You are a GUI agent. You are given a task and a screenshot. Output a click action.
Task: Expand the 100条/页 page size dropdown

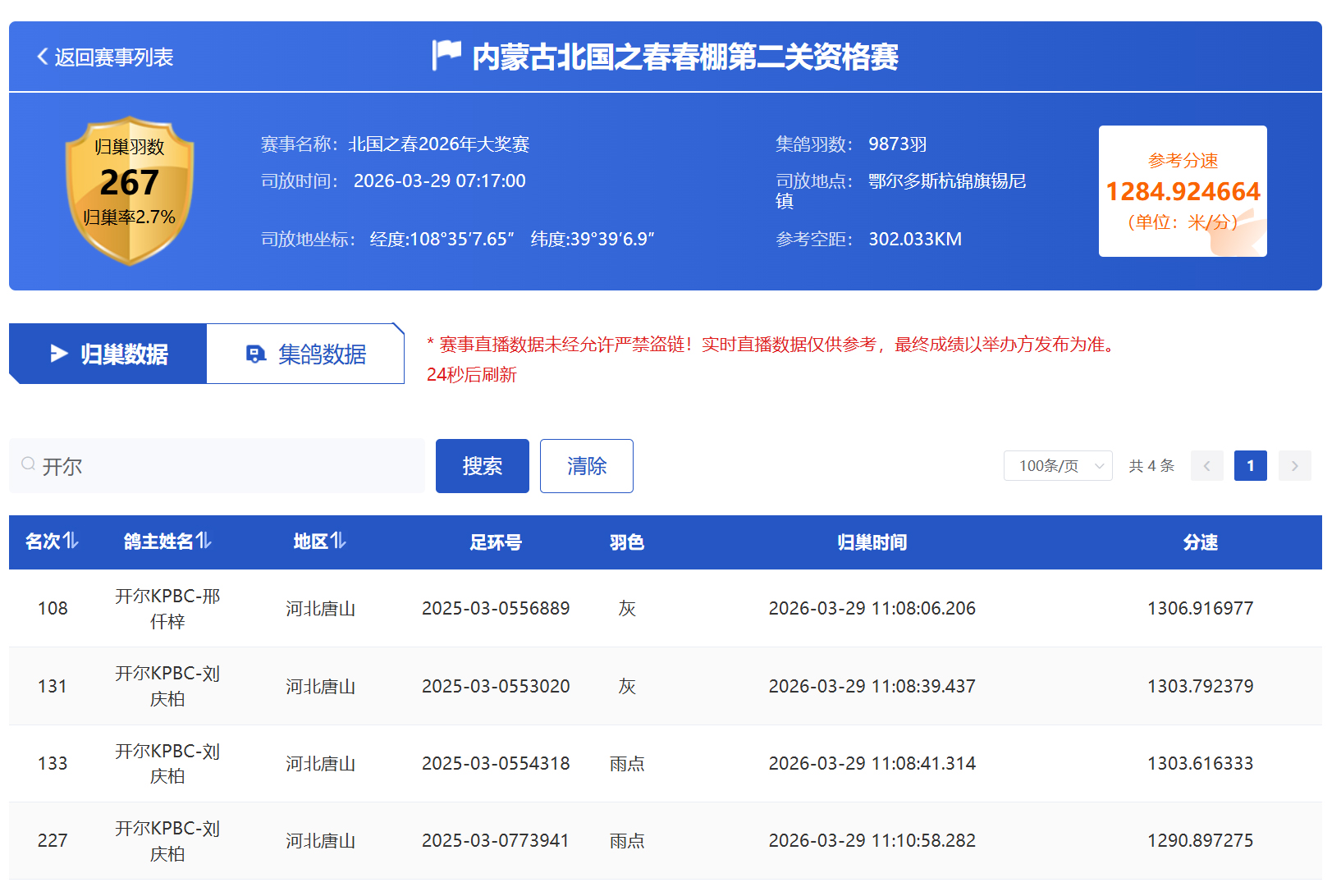pos(1057,466)
